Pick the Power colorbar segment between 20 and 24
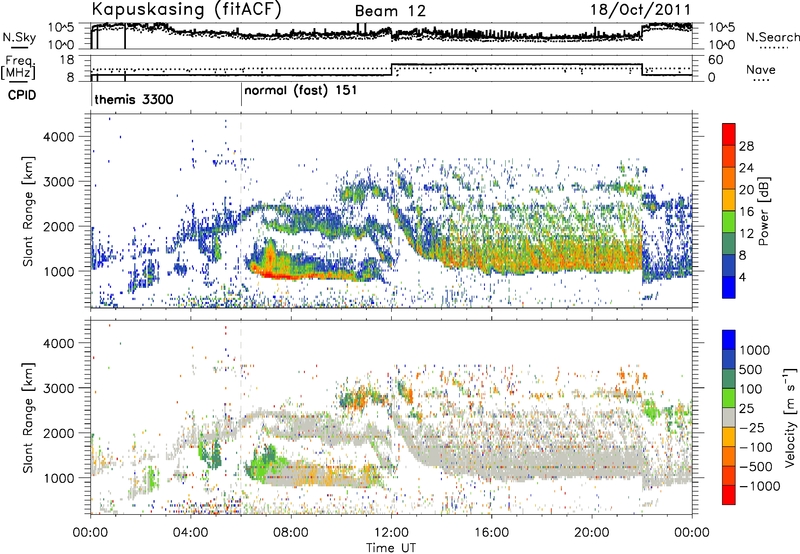The width and height of the screenshot is (800, 554). (x=729, y=178)
